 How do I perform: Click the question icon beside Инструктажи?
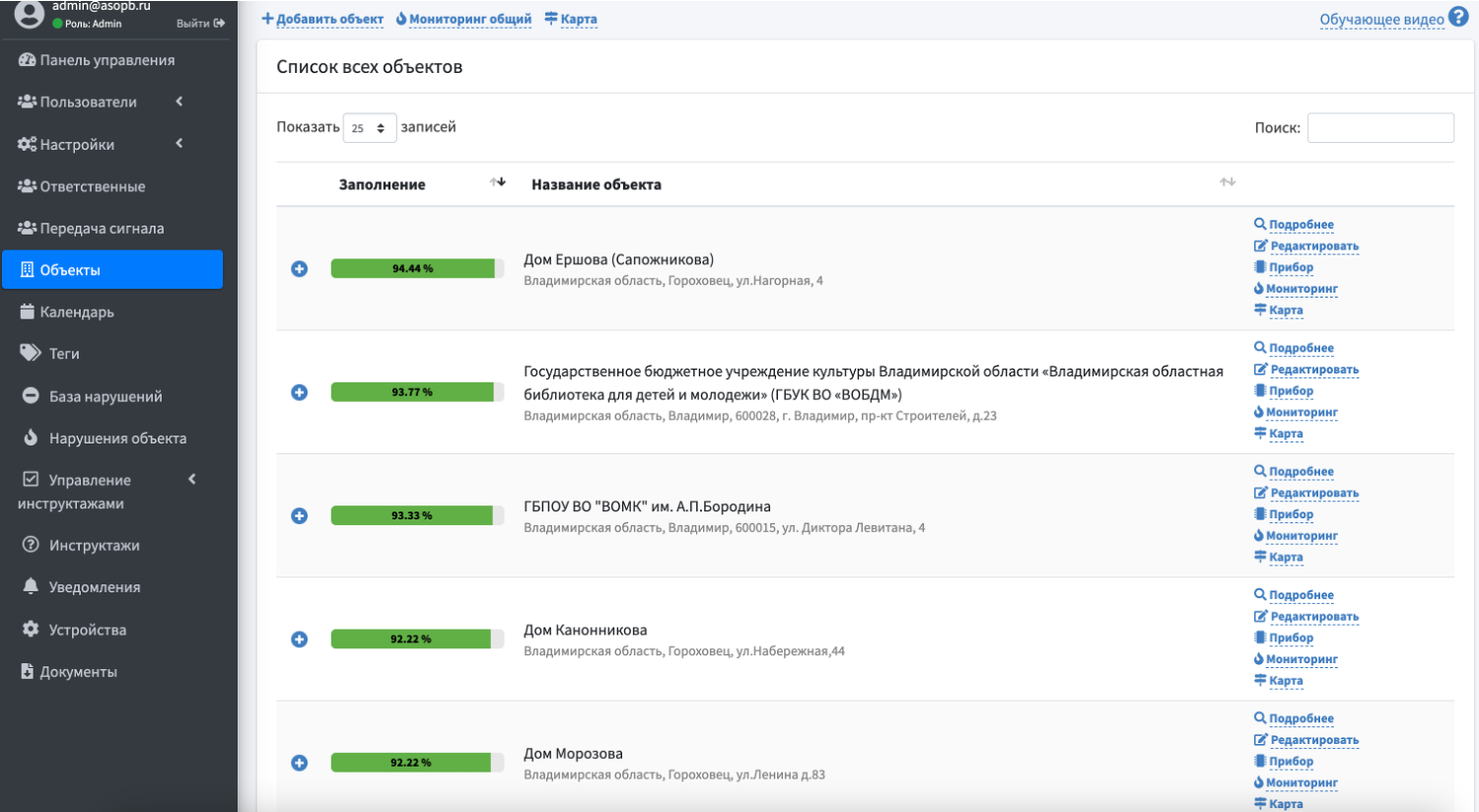click(x=31, y=545)
